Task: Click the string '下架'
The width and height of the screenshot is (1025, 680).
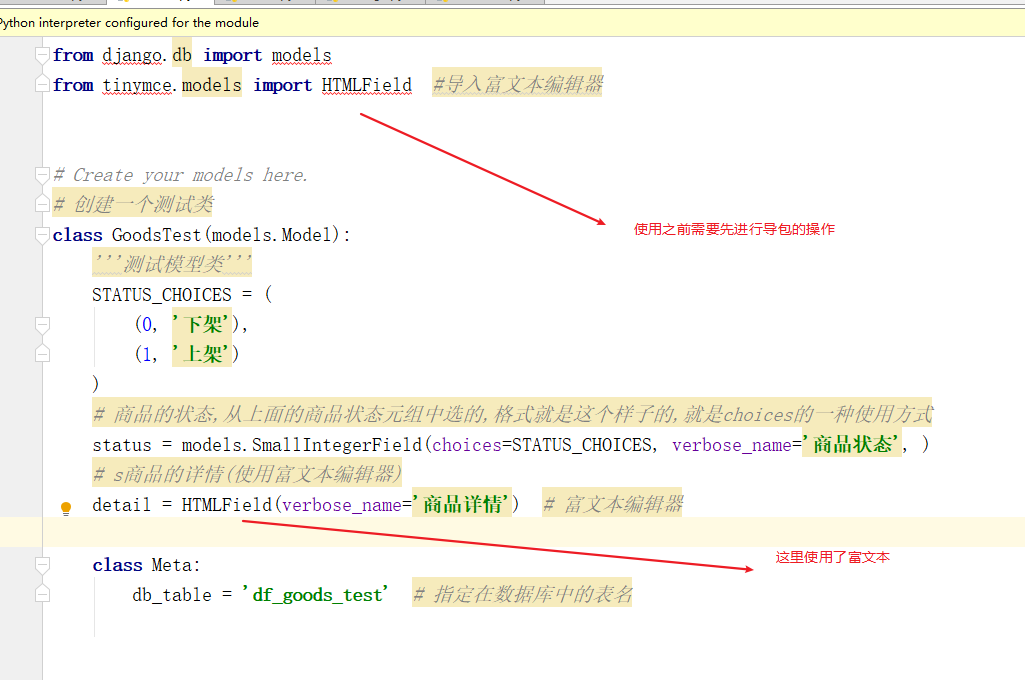Action: point(202,324)
